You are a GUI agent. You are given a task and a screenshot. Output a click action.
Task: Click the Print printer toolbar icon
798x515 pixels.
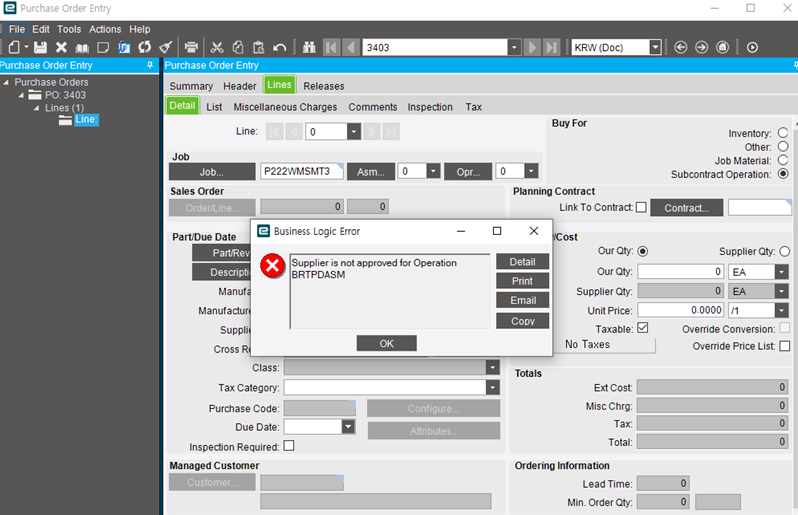point(191,47)
